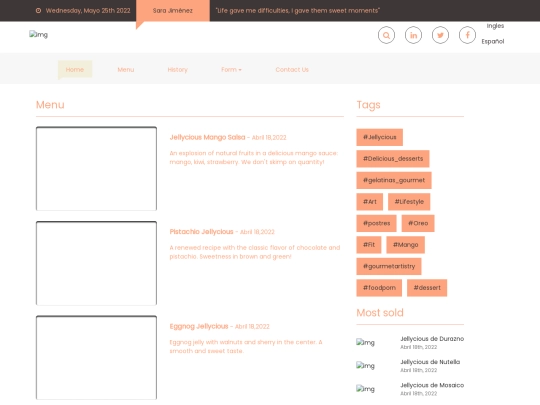540x405 pixels.
Task: Click the Pistachio description text
Action: click(x=255, y=252)
